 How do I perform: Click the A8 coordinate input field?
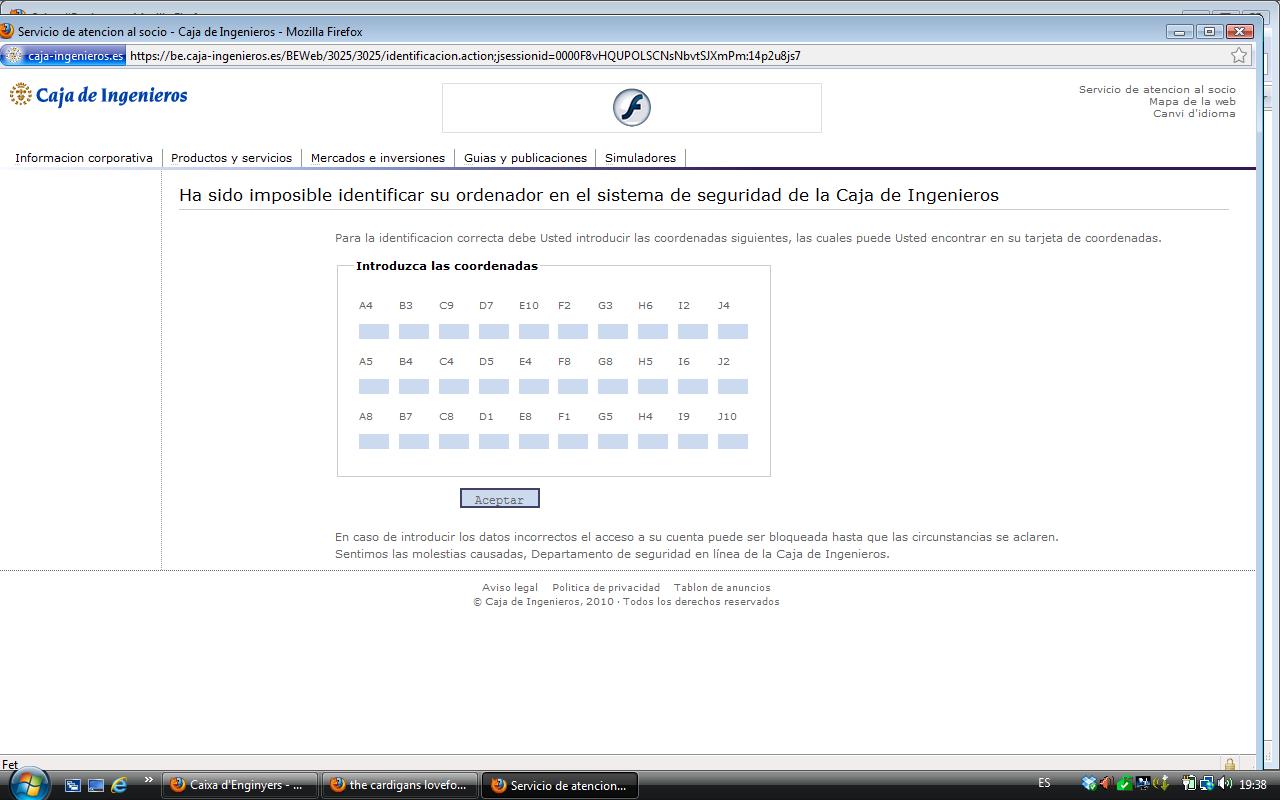(x=374, y=441)
